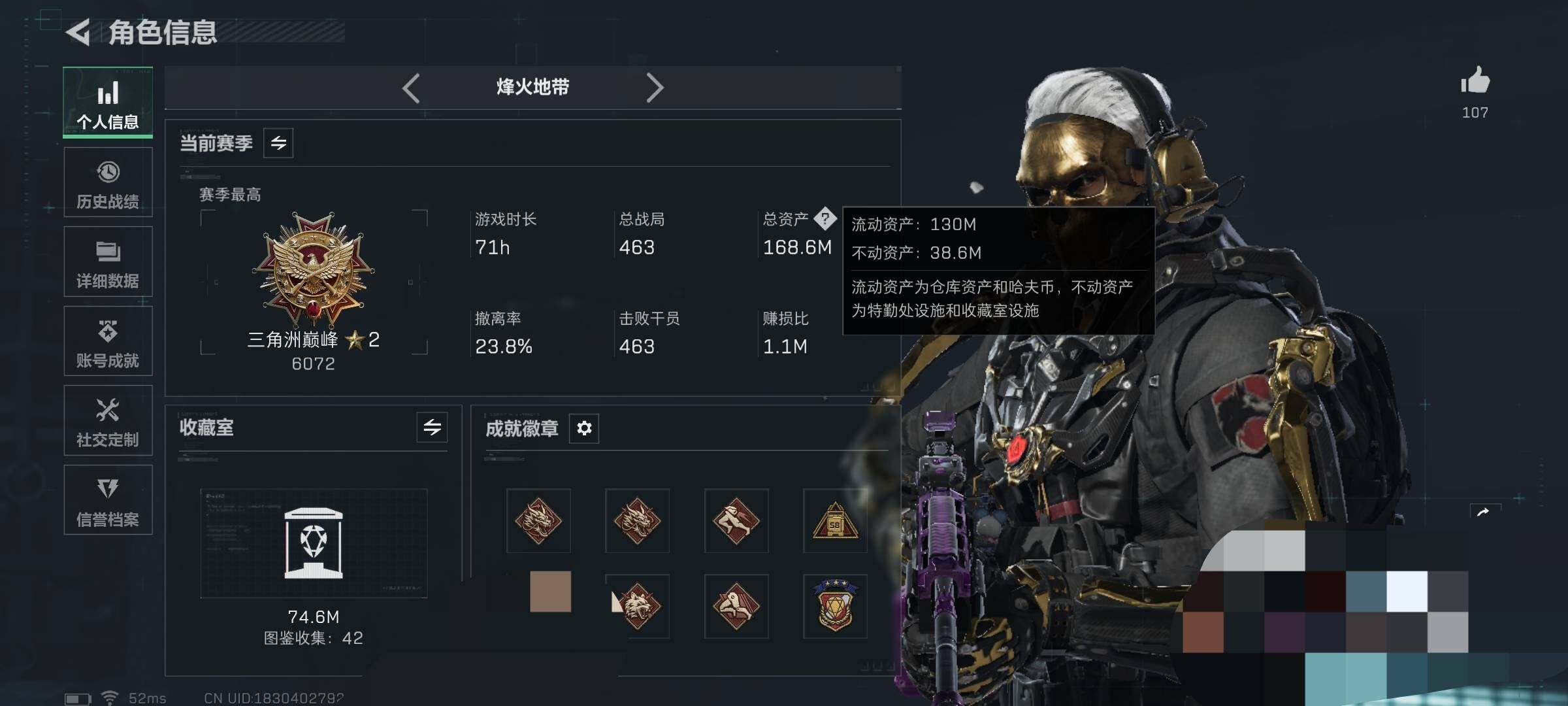Open 成就徽章 gear settings
Viewport: 1568px width, 706px height.
584,428
